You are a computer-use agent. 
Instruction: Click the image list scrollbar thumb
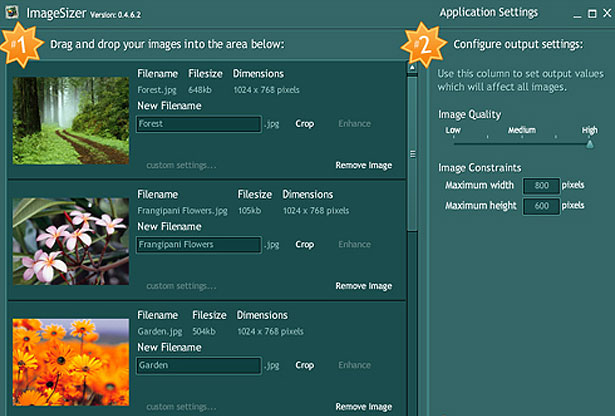click(412, 154)
